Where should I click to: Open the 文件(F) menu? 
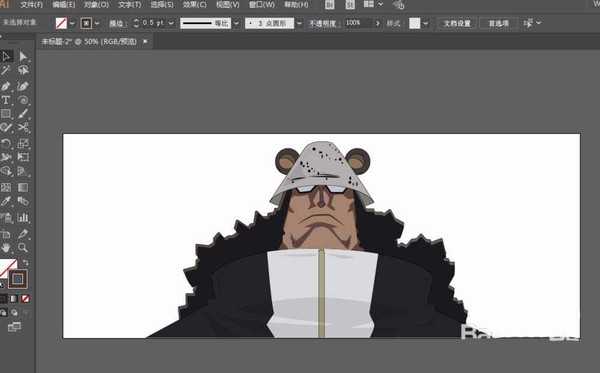[x=31, y=5]
